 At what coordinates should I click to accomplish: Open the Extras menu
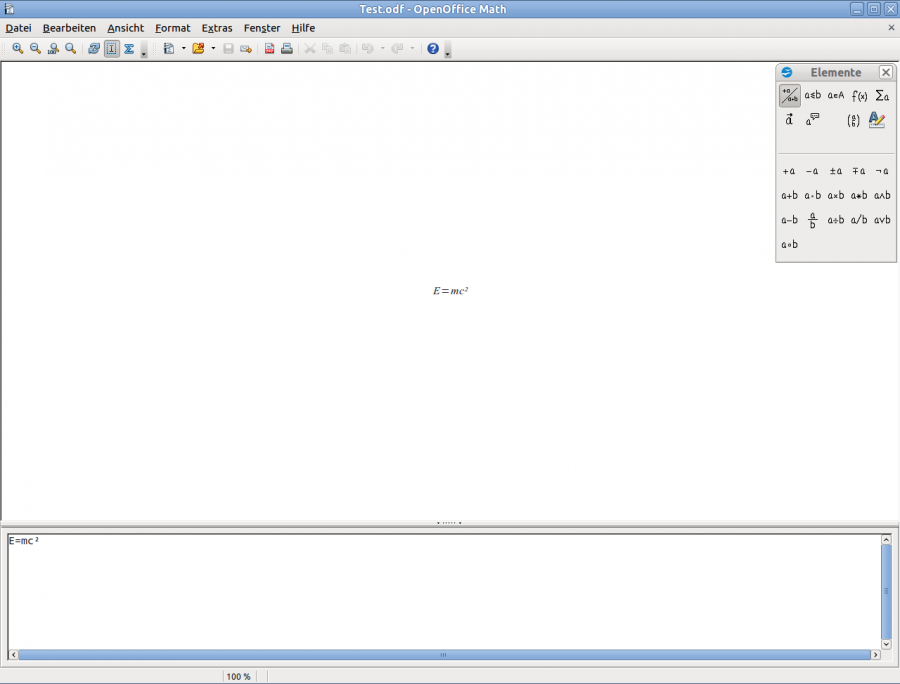tap(217, 27)
